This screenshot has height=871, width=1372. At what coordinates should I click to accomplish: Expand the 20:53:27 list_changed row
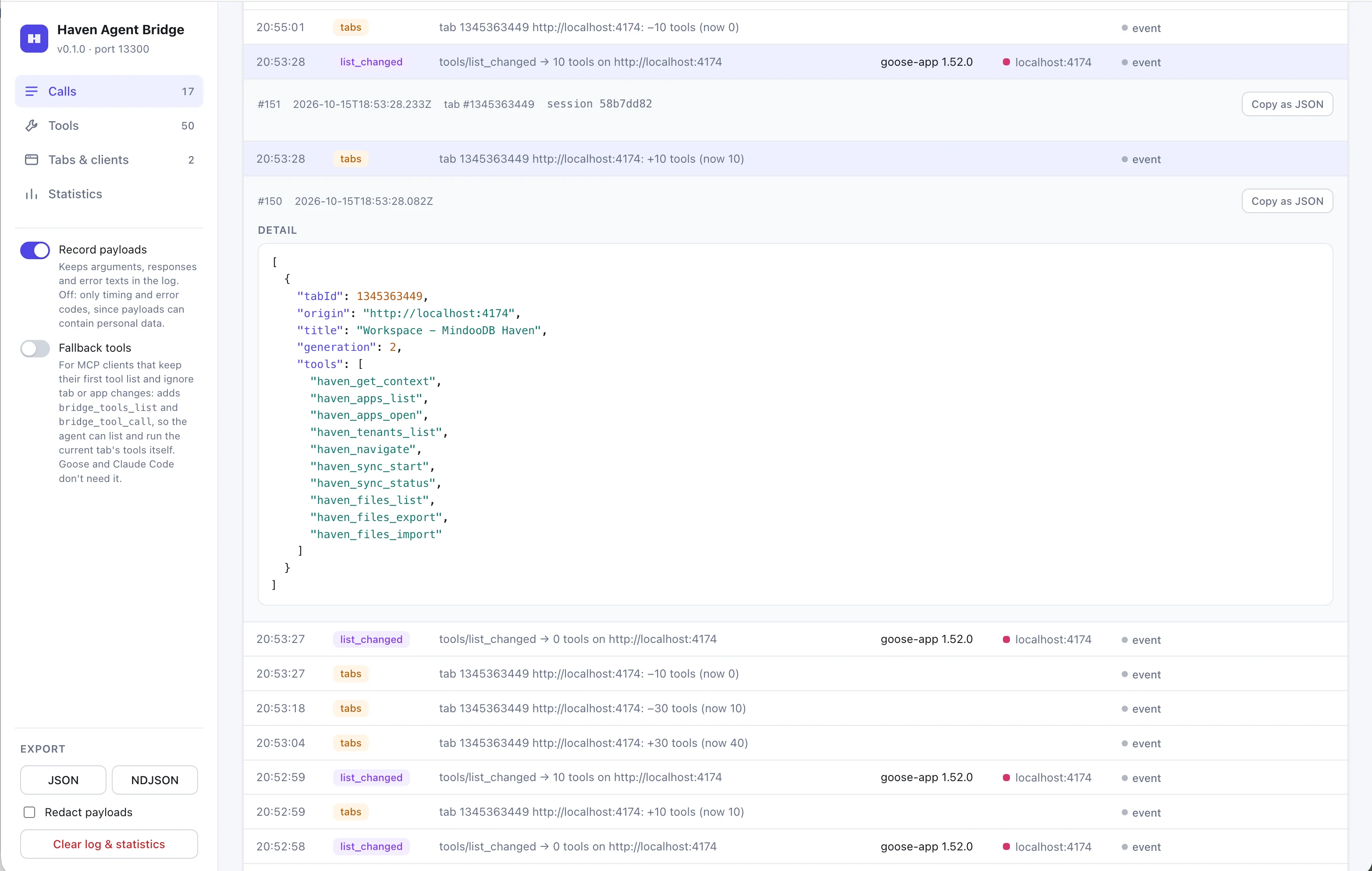pyautogui.click(x=796, y=639)
